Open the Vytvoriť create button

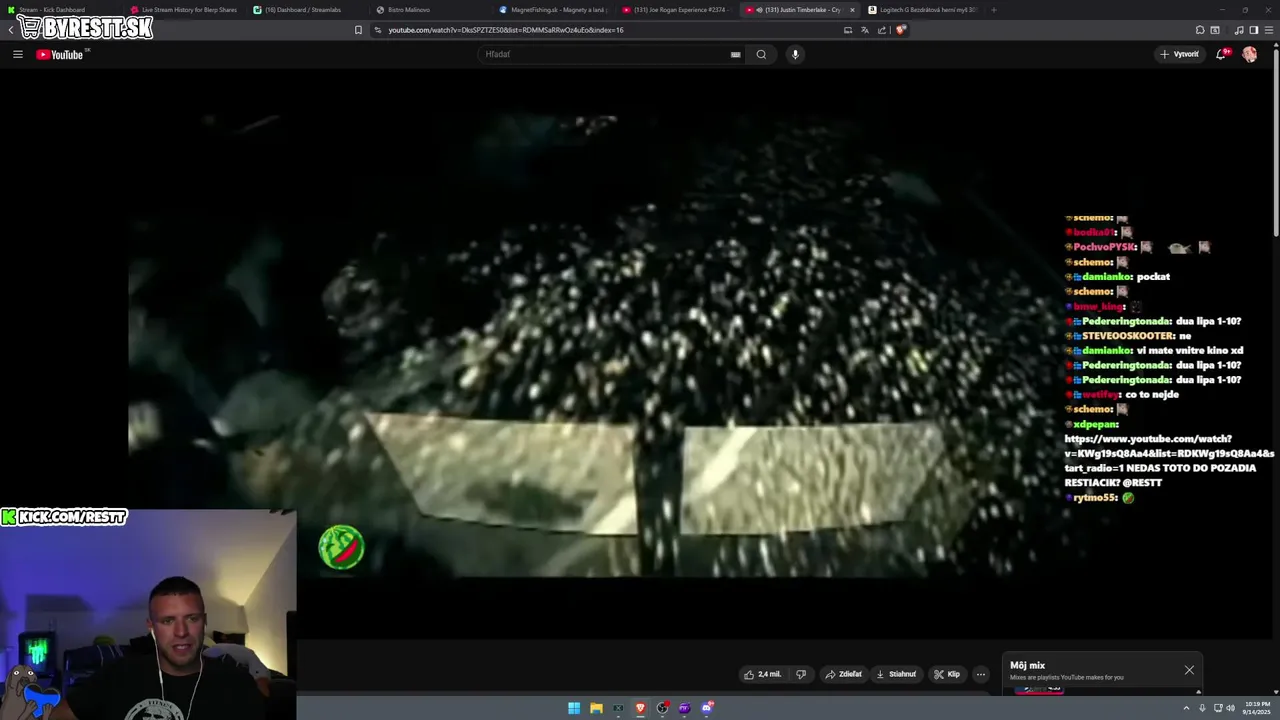pos(1180,54)
